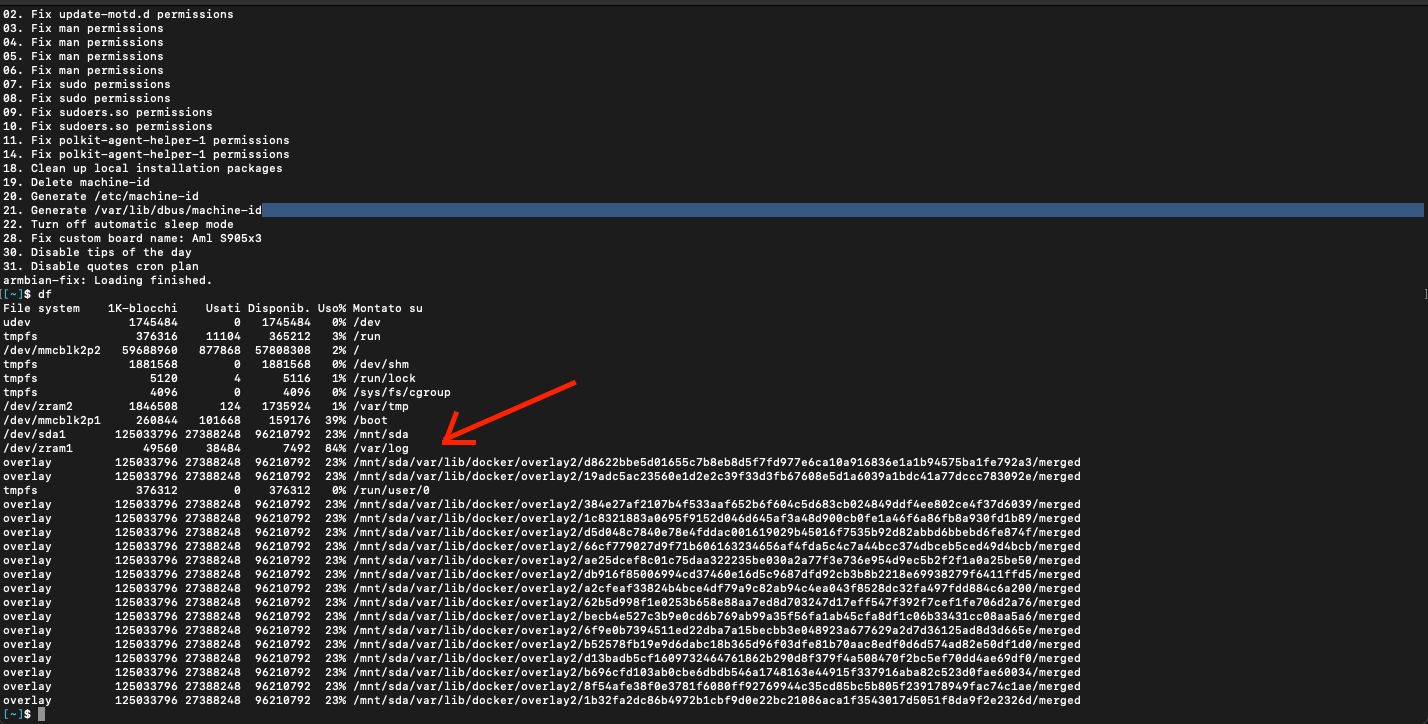Click the "/var/log" mount point
The image size is (1428, 724).
tap(381, 448)
